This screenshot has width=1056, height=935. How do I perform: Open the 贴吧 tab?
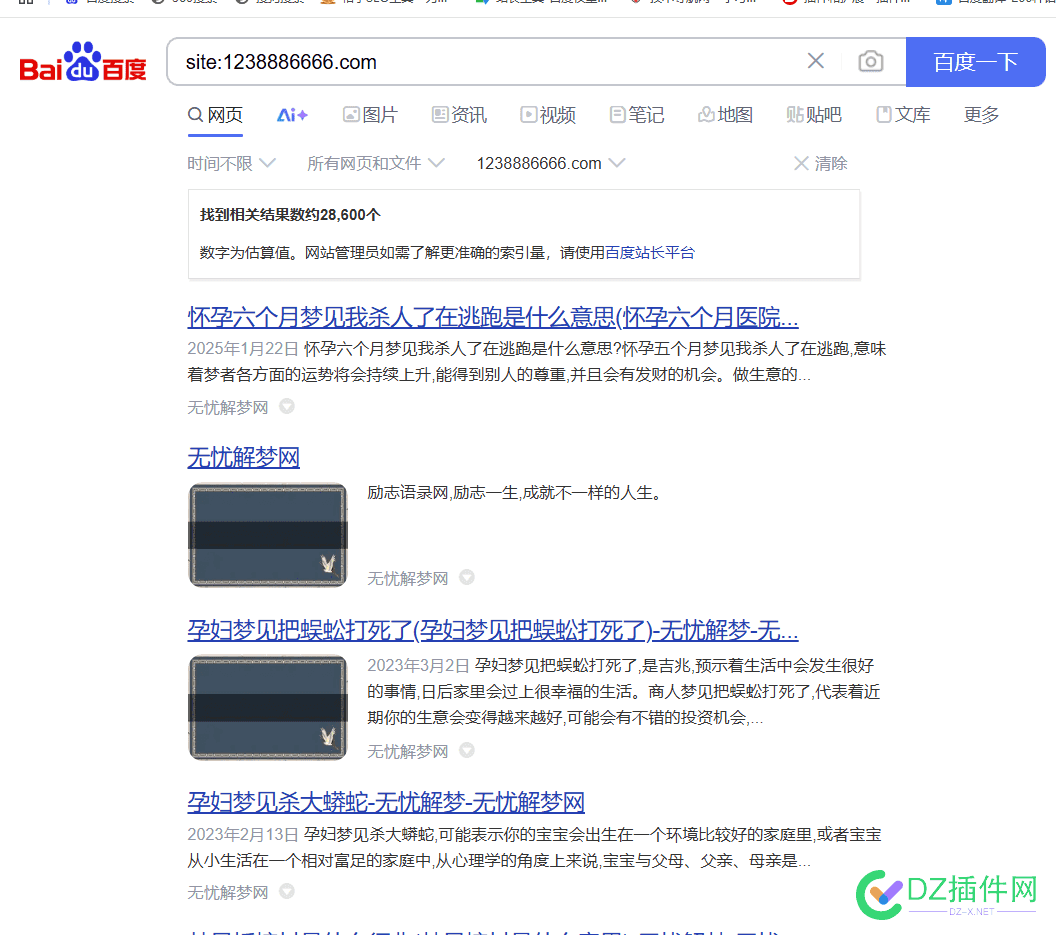pyautogui.click(x=814, y=115)
